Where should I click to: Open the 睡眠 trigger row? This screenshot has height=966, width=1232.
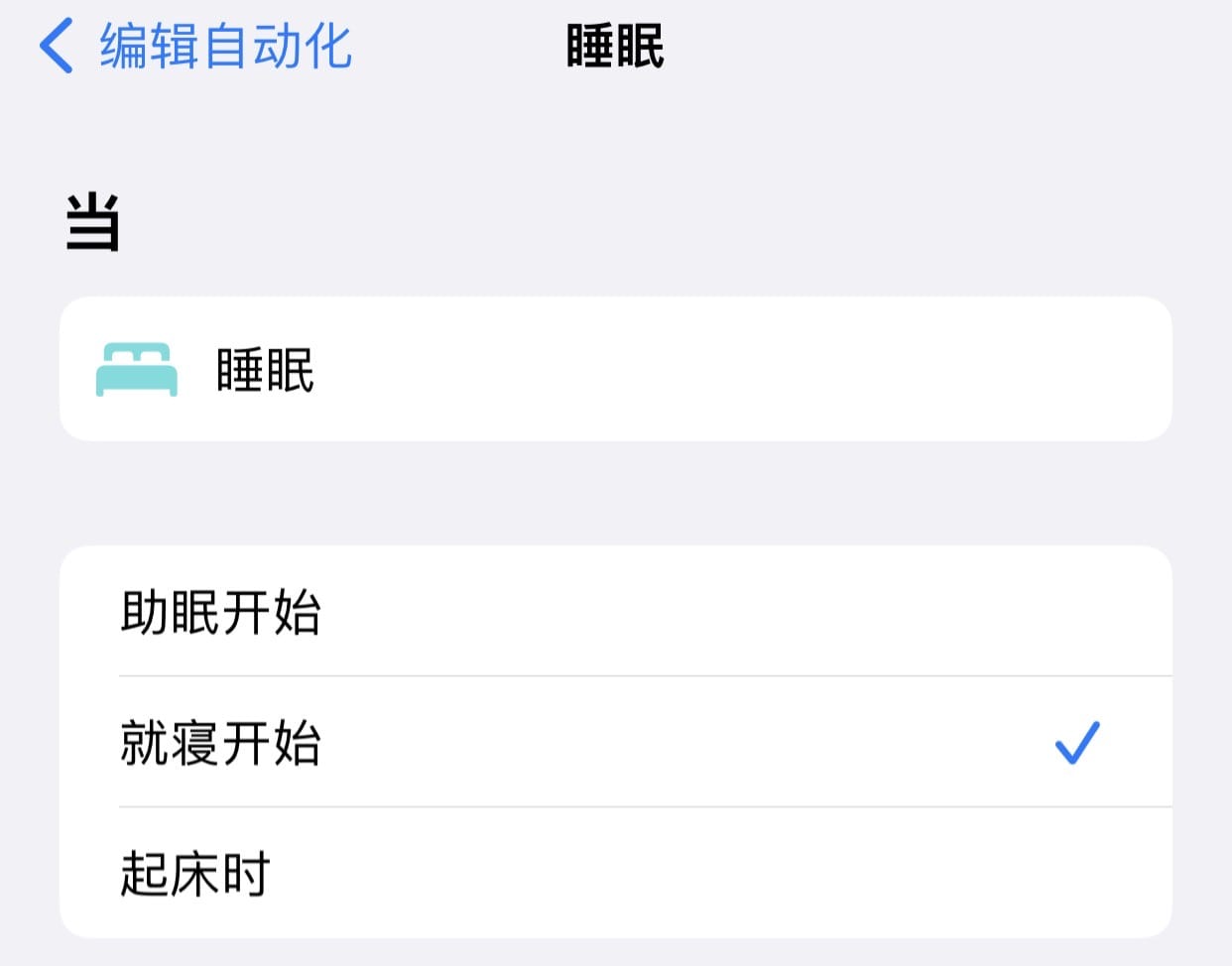(x=616, y=369)
